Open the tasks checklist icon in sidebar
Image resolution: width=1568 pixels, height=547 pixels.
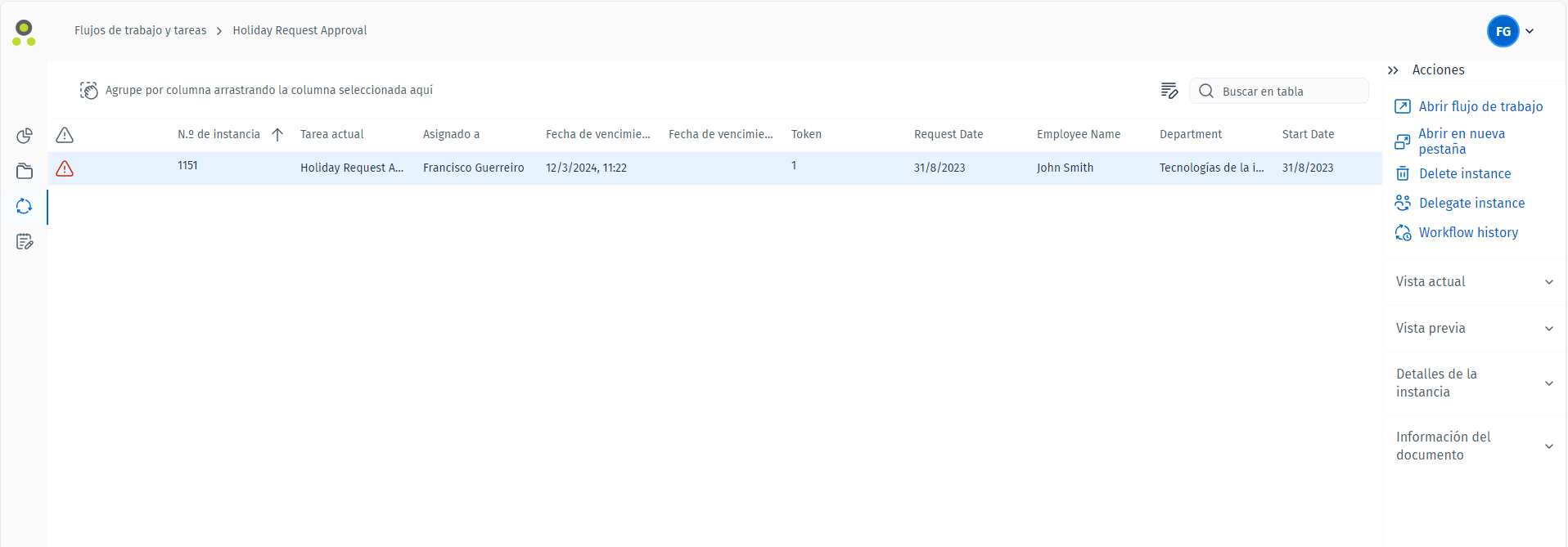click(x=25, y=242)
